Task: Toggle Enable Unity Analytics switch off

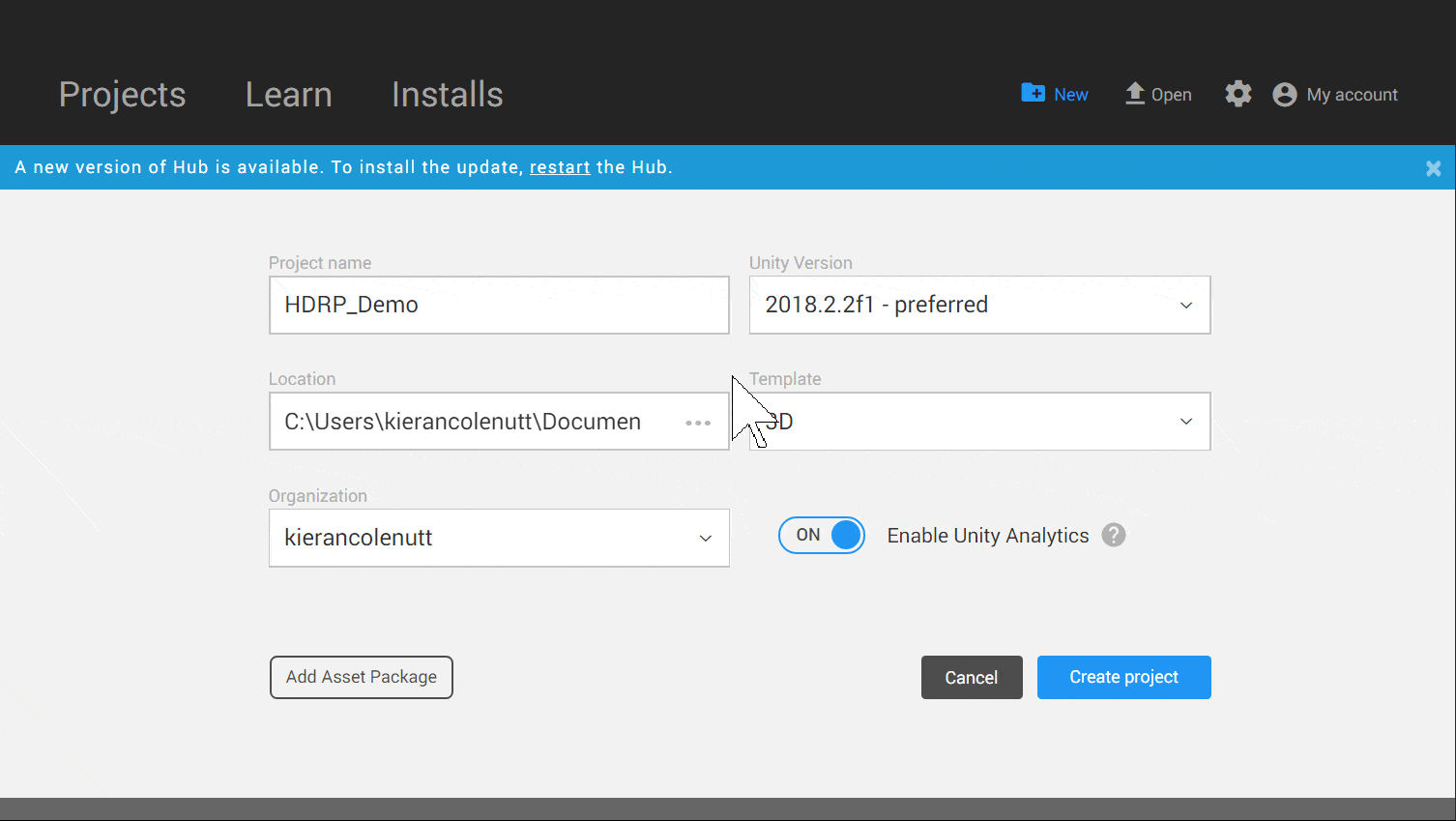Action: pyautogui.click(x=822, y=535)
